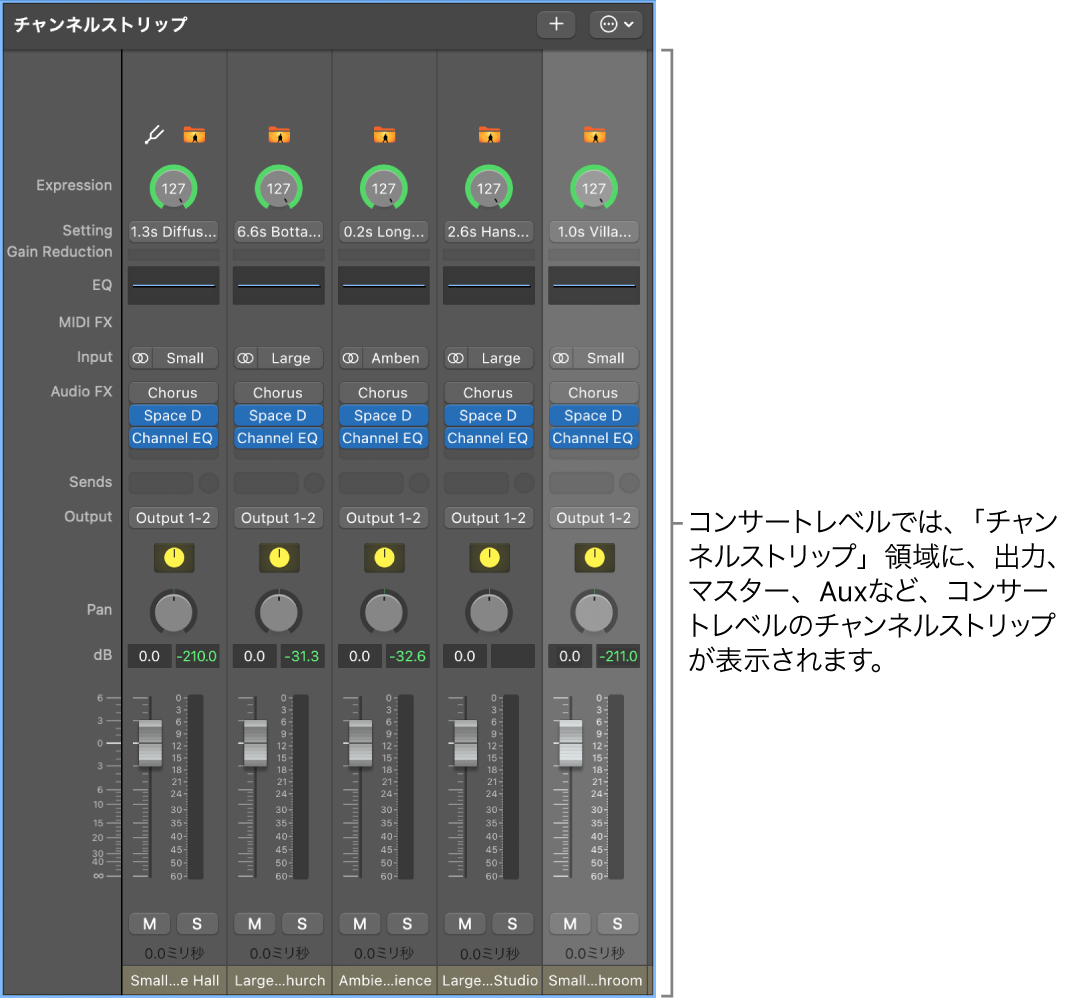Open the Chorus plugin slot on the Amben strip
Viewport: 1083px width, 998px height.
[383, 392]
